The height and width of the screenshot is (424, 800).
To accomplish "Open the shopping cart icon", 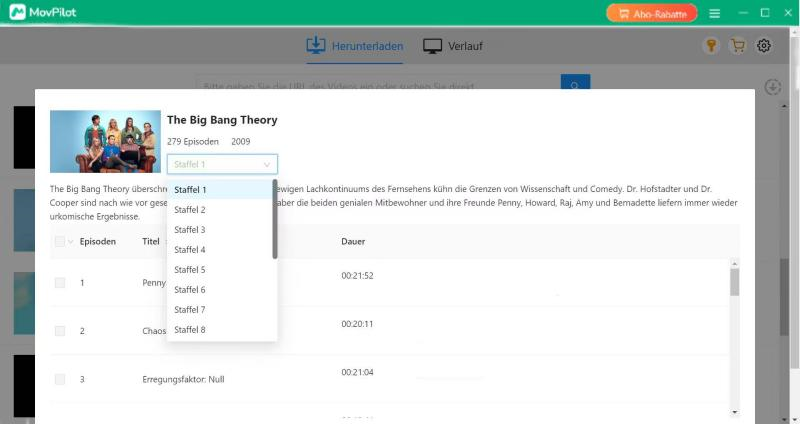I will coord(738,45).
